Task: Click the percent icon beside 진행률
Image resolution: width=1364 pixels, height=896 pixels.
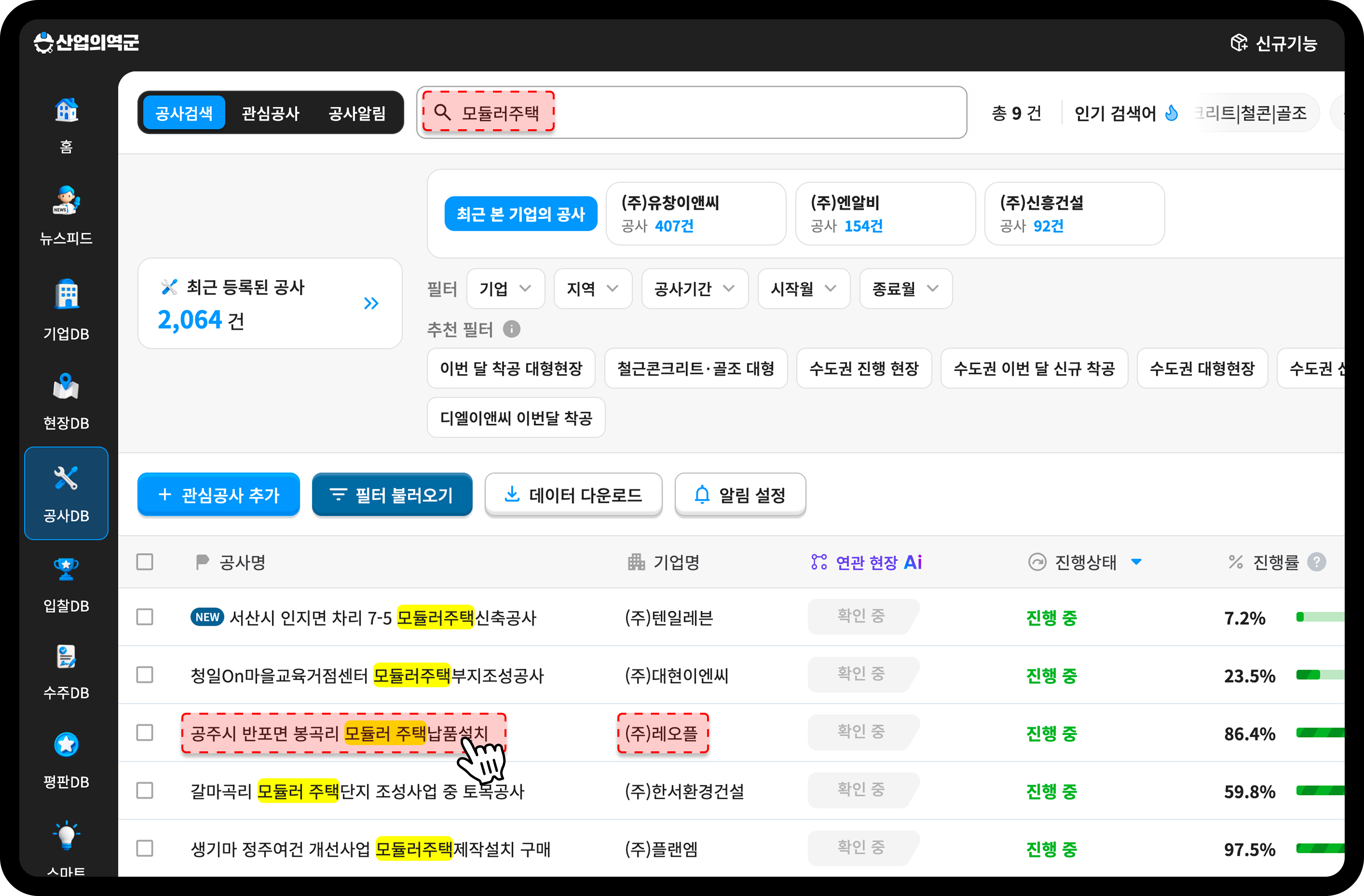Action: [x=1236, y=562]
